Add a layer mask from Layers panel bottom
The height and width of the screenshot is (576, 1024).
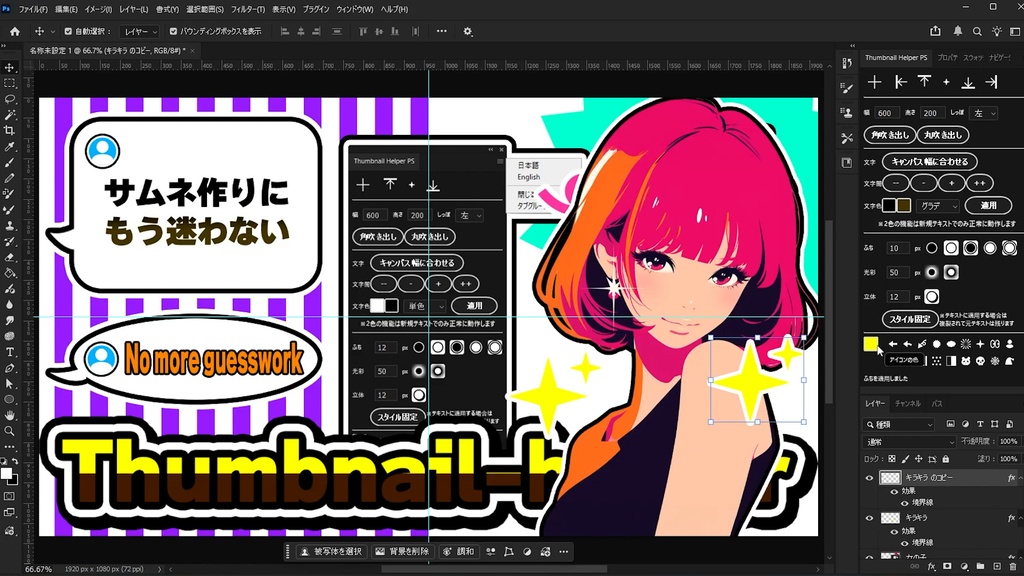(948, 566)
